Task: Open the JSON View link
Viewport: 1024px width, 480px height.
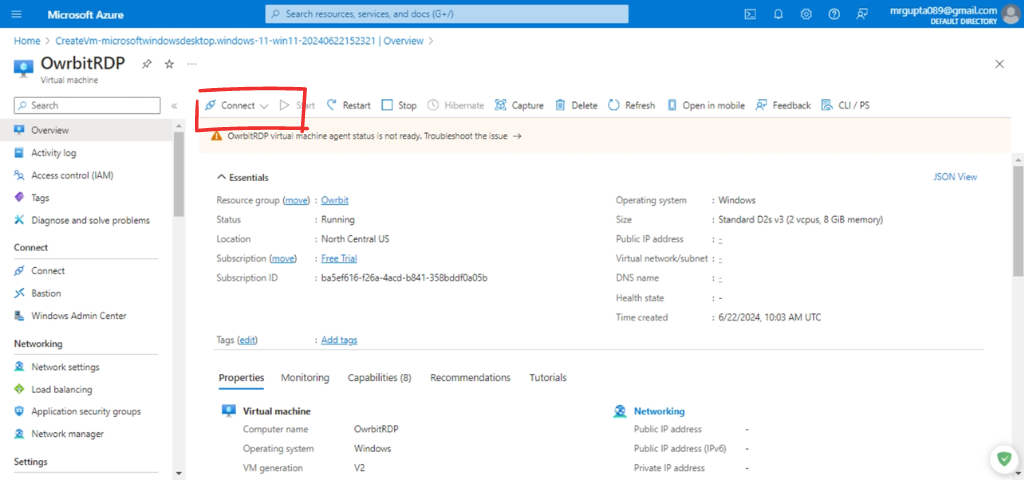Action: click(x=954, y=177)
